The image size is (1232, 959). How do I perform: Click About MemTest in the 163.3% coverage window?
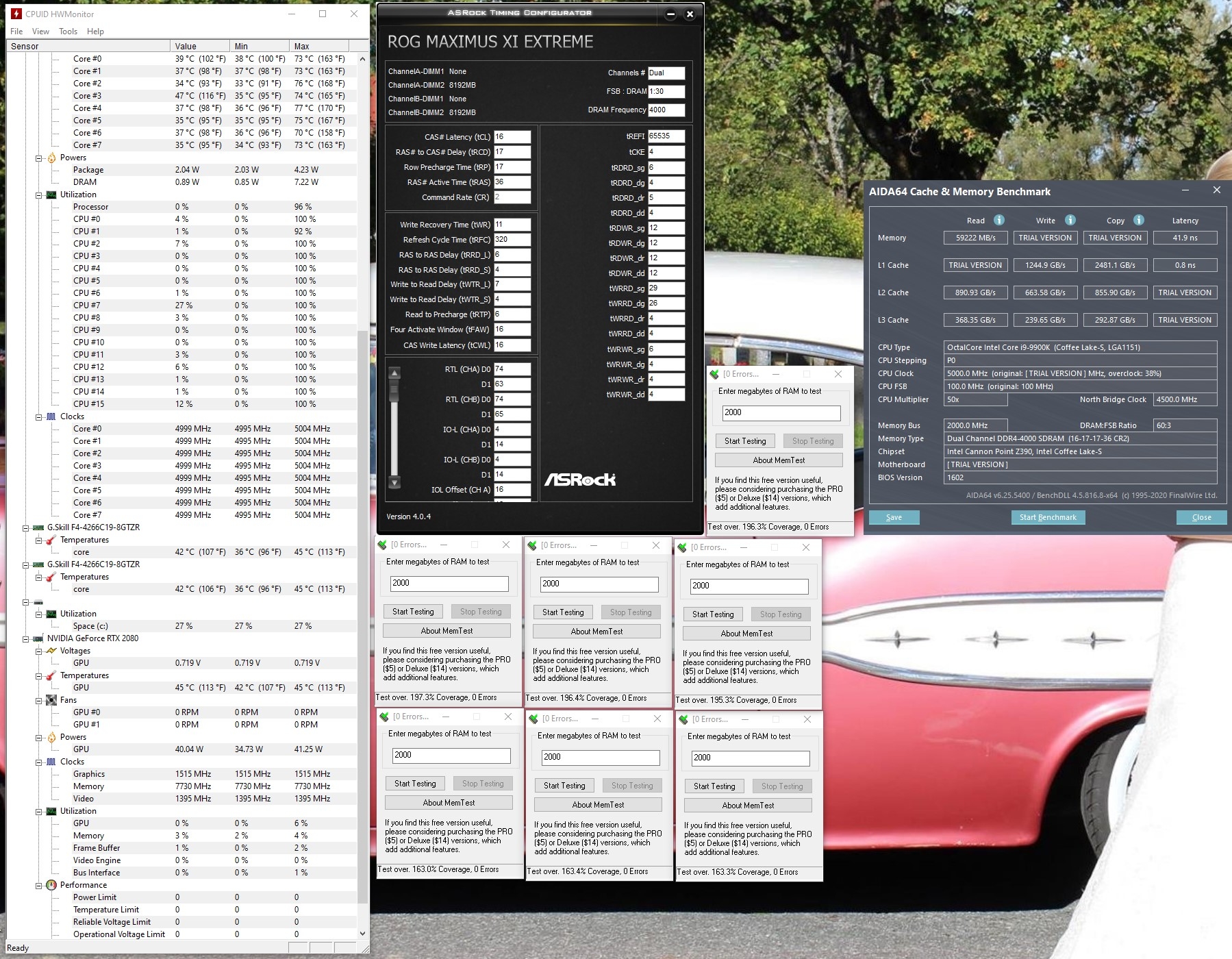click(x=748, y=806)
